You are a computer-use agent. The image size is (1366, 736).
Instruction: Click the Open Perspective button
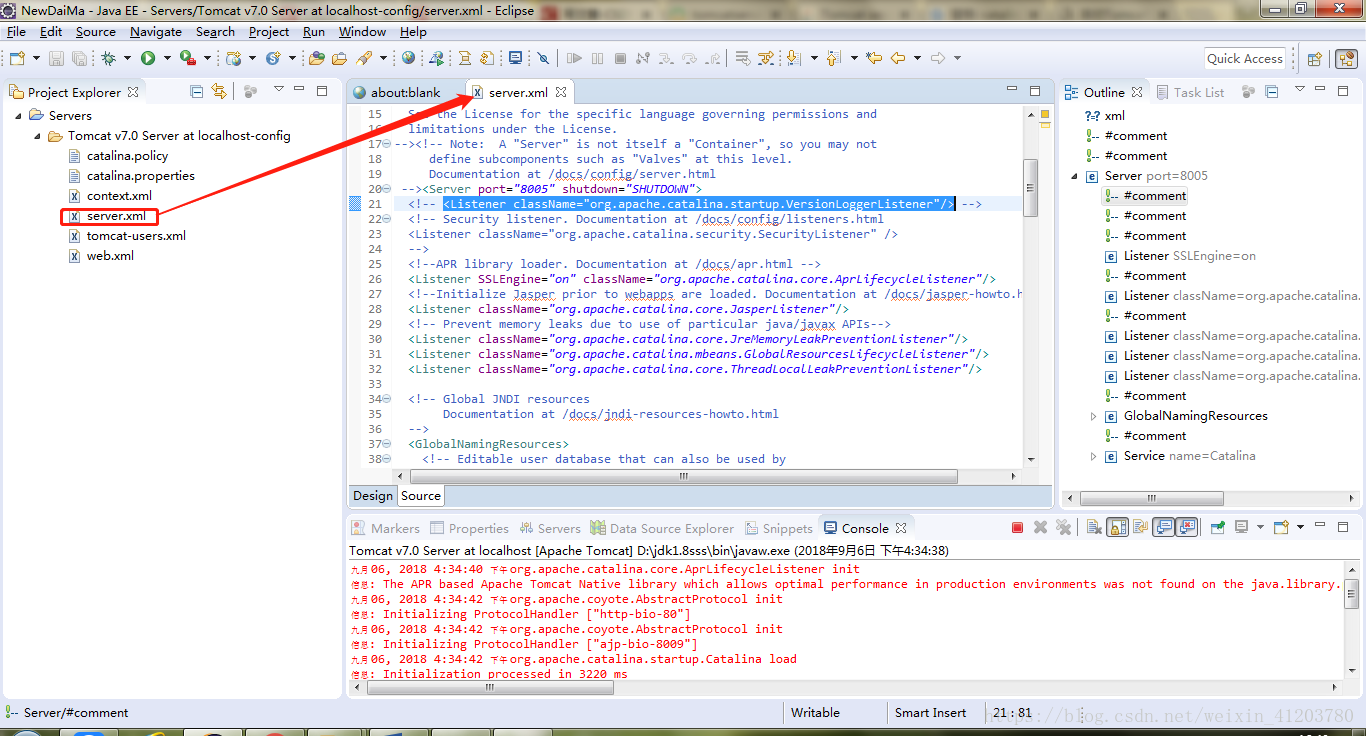tap(1313, 58)
